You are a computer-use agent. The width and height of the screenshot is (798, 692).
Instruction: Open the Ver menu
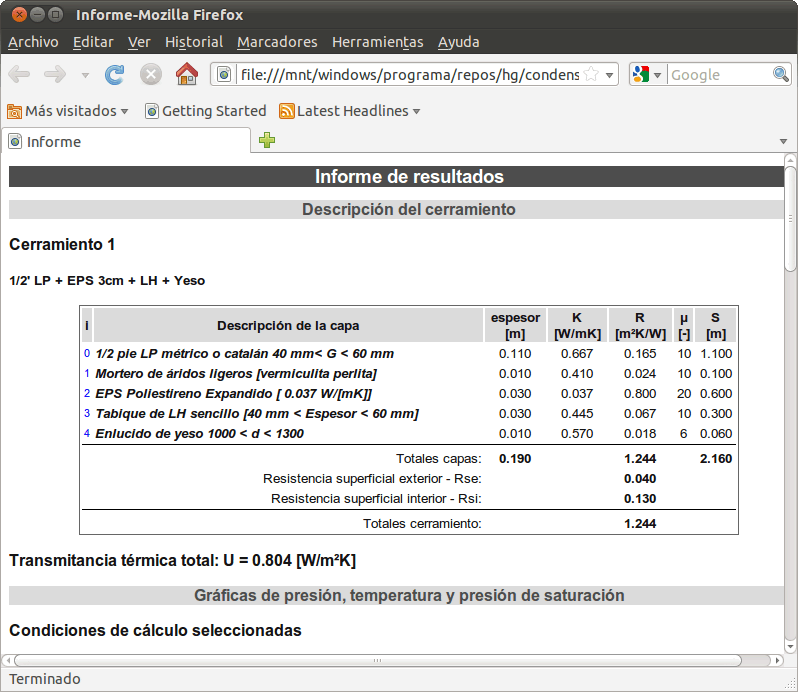click(139, 42)
